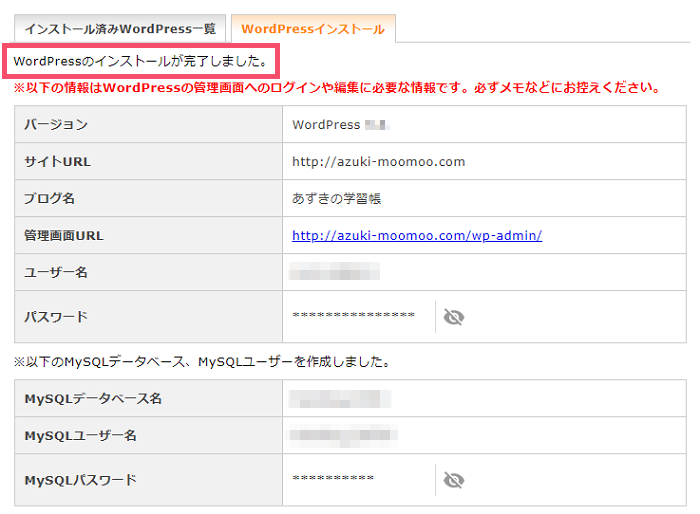Click the MySQLデータベース created notice text
700x514 pixels.
tap(202, 362)
